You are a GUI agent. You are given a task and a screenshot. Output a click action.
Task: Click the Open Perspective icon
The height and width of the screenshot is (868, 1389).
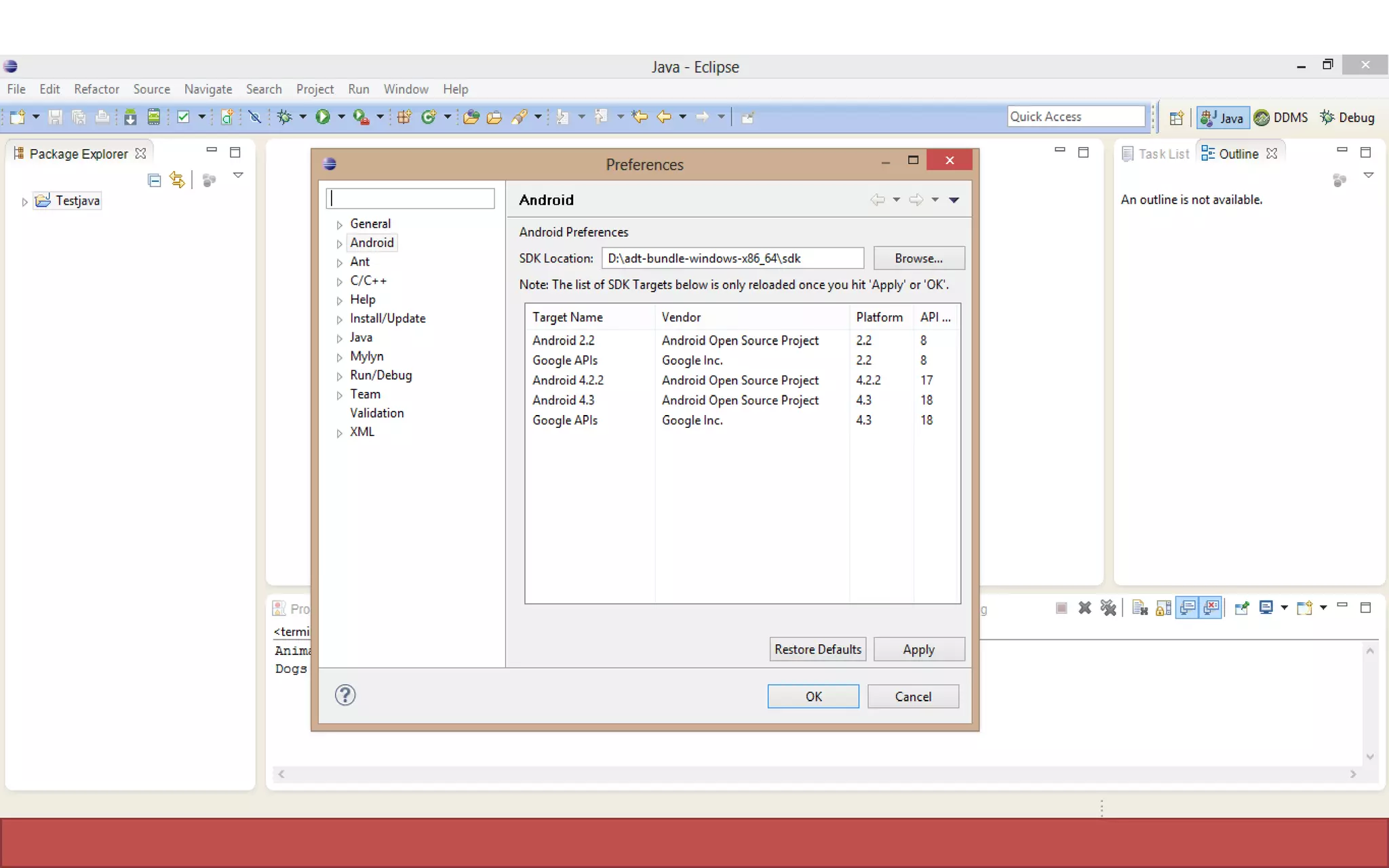pyautogui.click(x=1177, y=117)
